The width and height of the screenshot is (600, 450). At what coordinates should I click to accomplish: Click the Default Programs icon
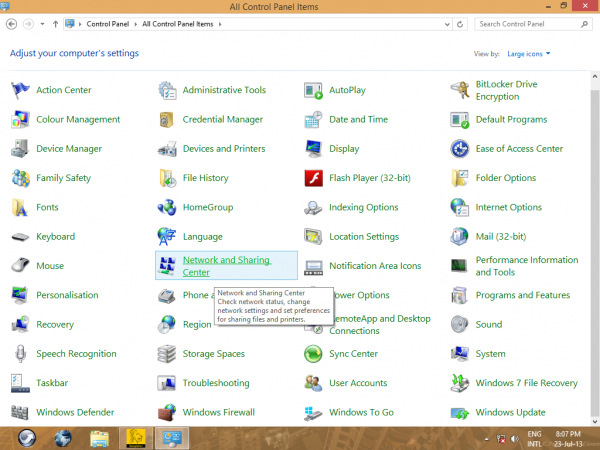point(460,120)
